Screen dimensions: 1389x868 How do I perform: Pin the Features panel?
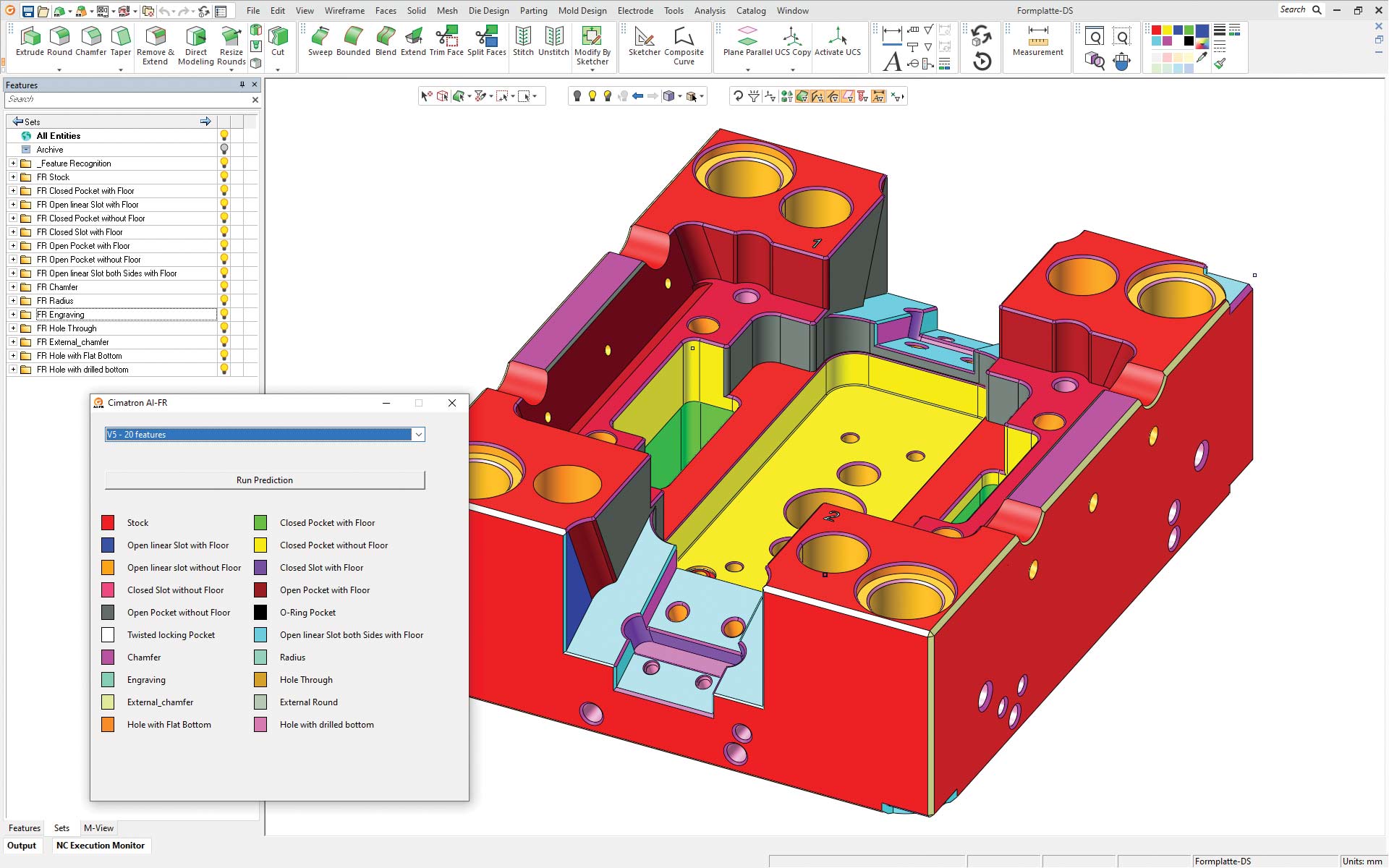(242, 85)
